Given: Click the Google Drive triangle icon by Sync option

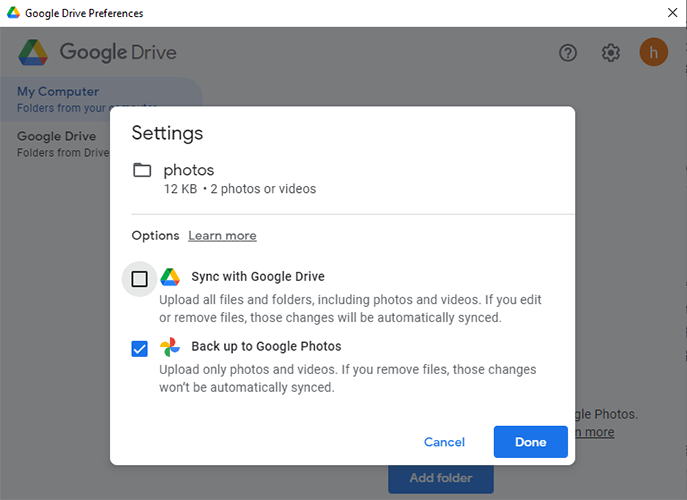Looking at the screenshot, I should click(170, 277).
